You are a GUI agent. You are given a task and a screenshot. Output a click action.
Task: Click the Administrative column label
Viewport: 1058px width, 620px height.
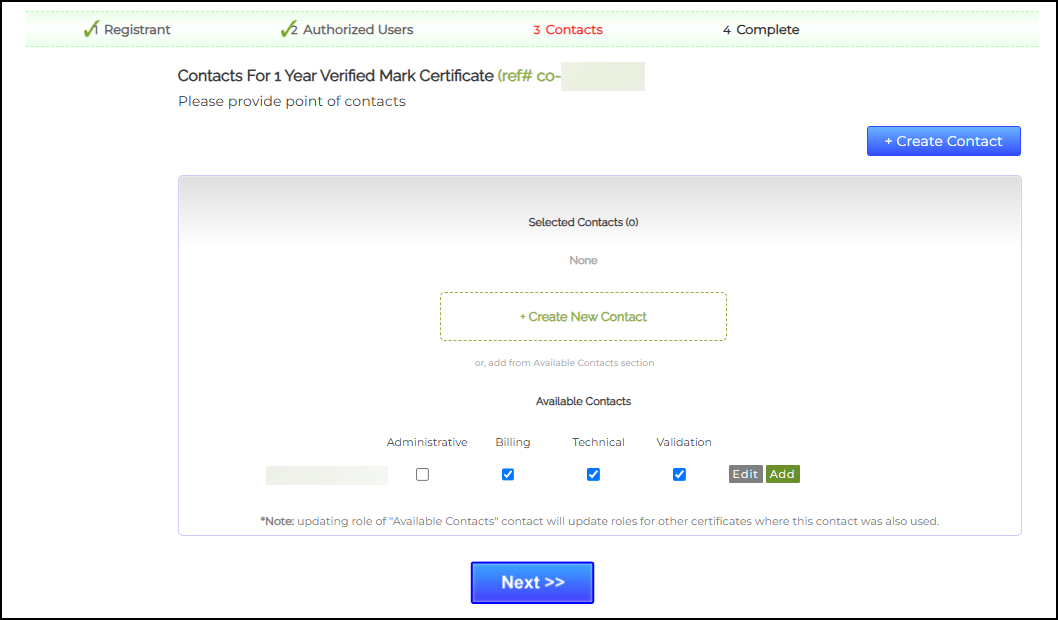pyautogui.click(x=427, y=442)
